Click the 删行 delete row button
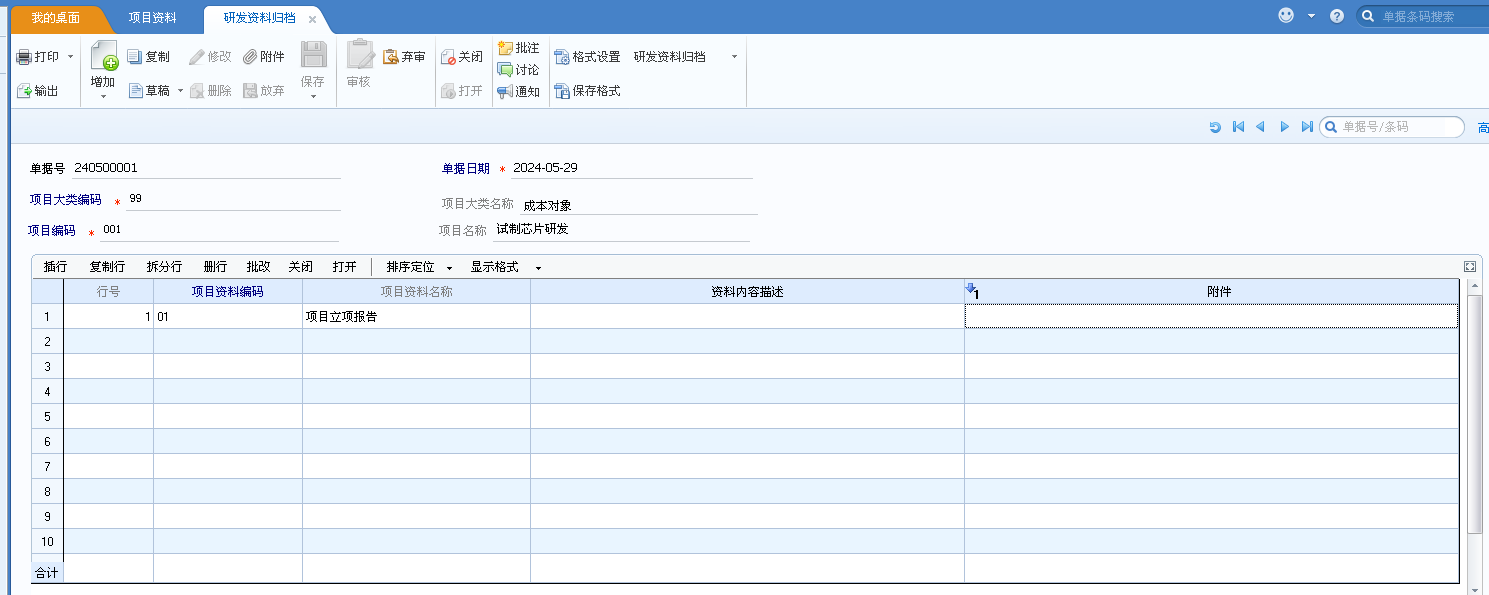 (x=215, y=268)
